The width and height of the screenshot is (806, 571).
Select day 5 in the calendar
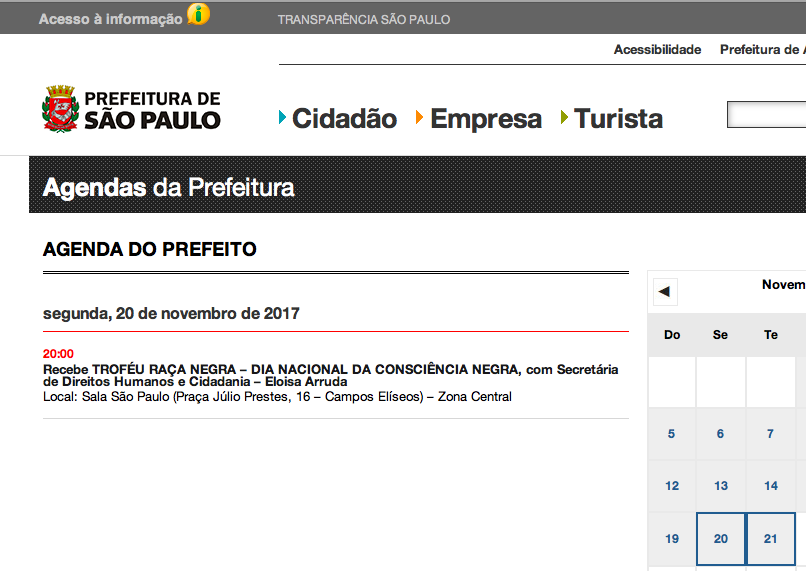point(671,434)
